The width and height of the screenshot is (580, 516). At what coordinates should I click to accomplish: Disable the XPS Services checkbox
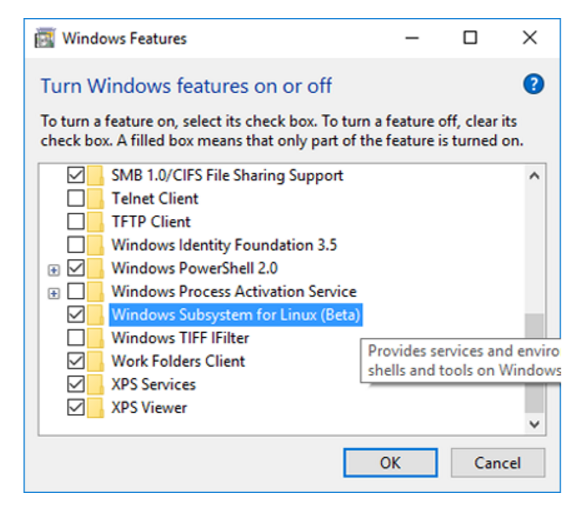[x=76, y=384]
